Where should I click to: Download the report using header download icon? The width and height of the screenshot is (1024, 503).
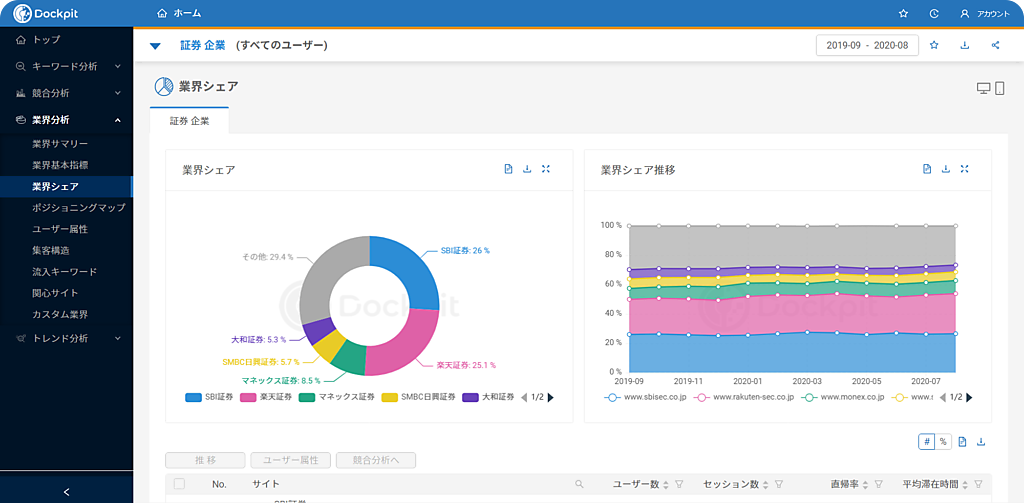pyautogui.click(x=964, y=45)
